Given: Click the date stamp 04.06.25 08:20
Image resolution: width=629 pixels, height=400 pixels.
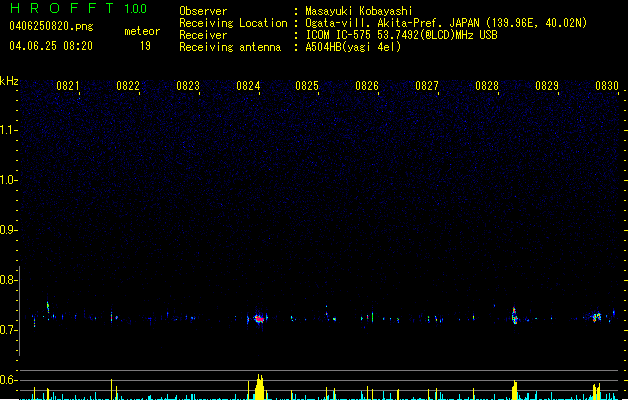Looking at the screenshot, I should pos(51,46).
